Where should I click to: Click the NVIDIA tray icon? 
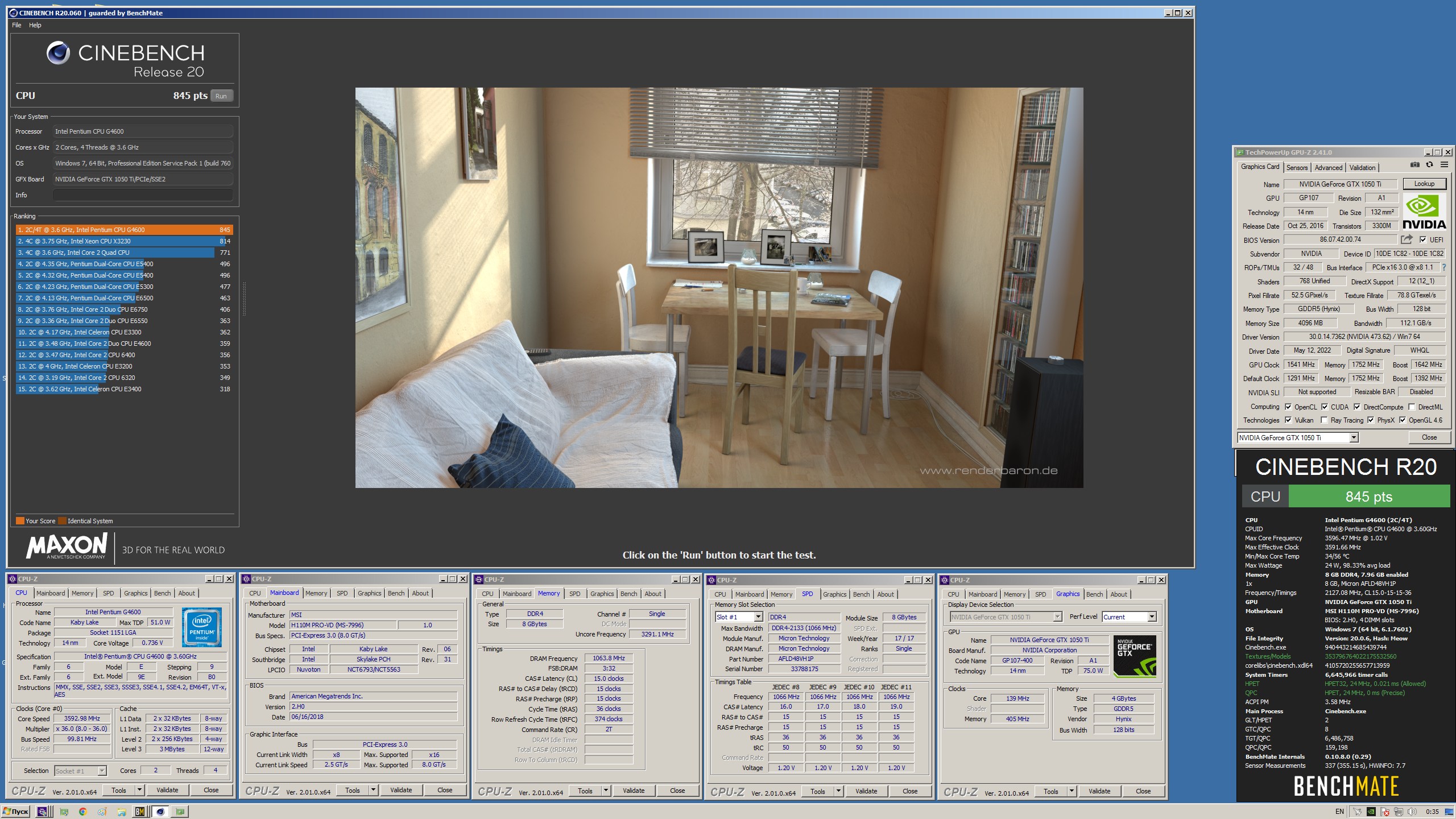pyautogui.click(x=1371, y=812)
